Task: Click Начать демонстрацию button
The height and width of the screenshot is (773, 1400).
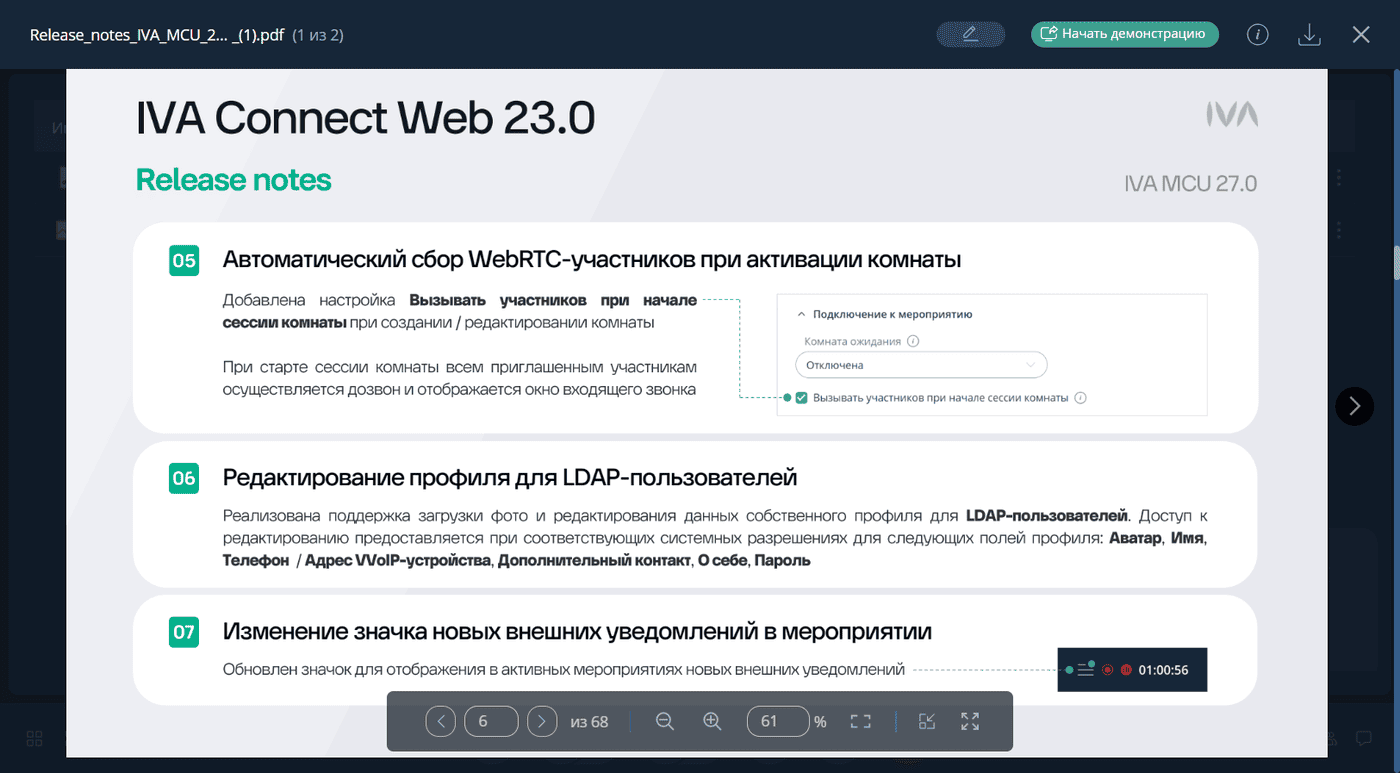Action: [x=1125, y=34]
